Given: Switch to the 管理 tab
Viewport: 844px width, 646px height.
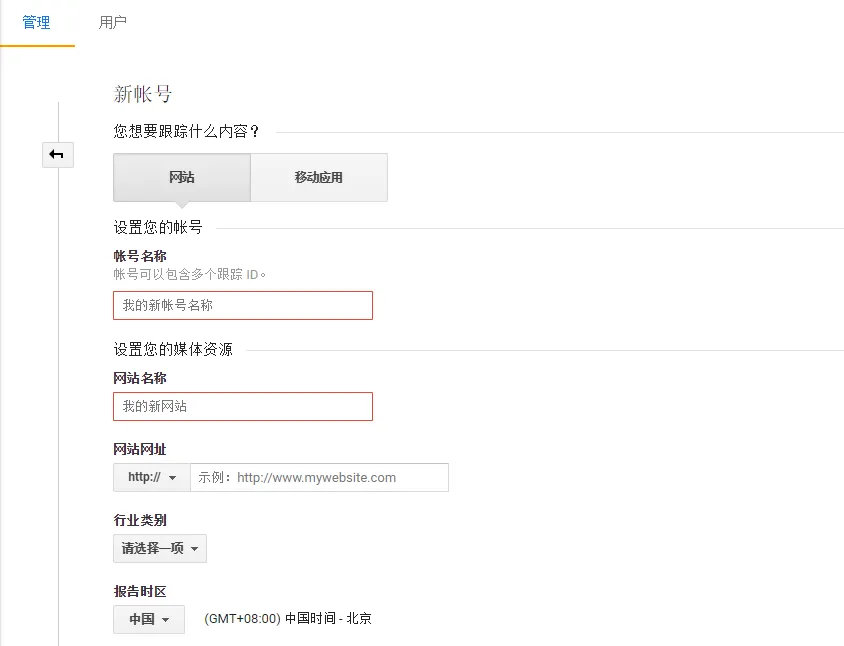Looking at the screenshot, I should tap(36, 22).
